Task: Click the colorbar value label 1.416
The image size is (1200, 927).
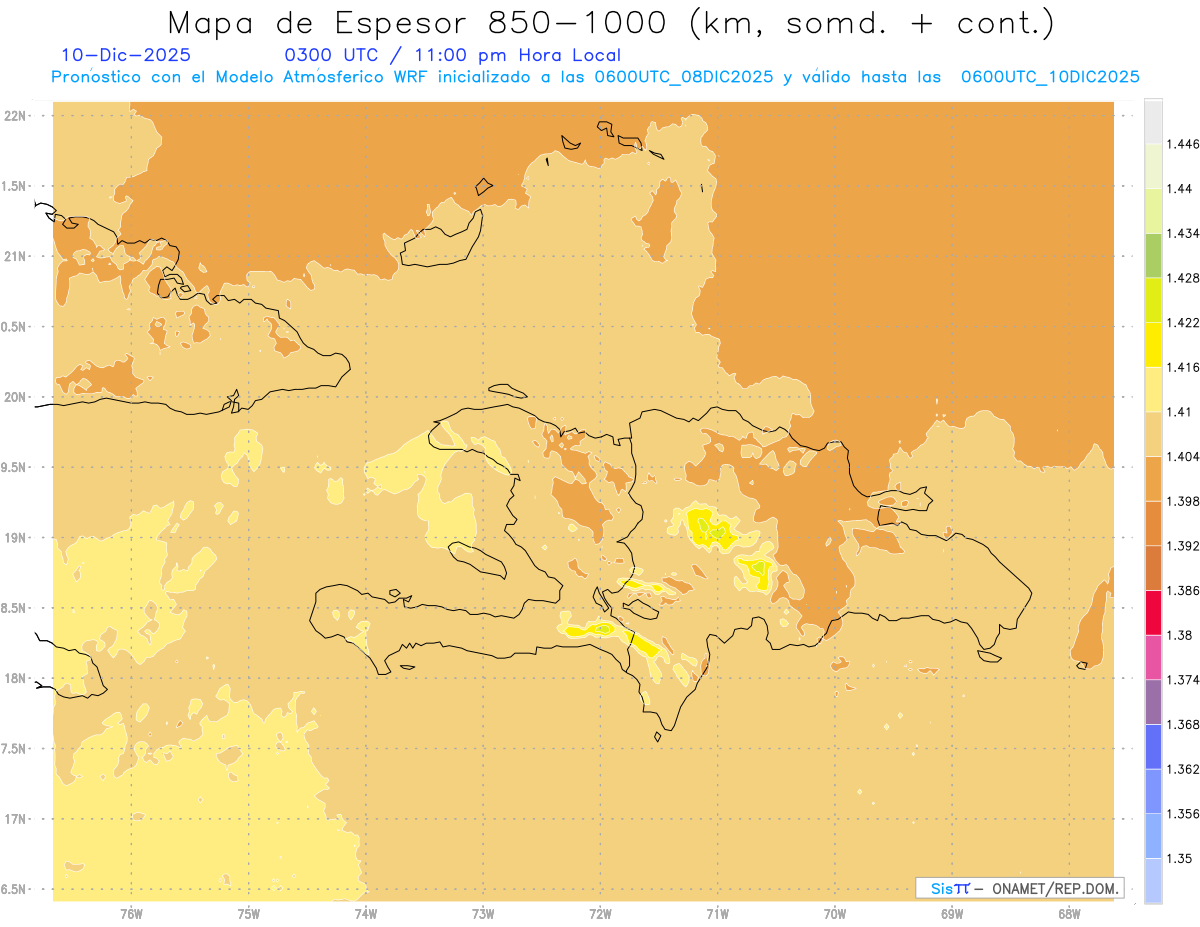Action: click(1183, 367)
